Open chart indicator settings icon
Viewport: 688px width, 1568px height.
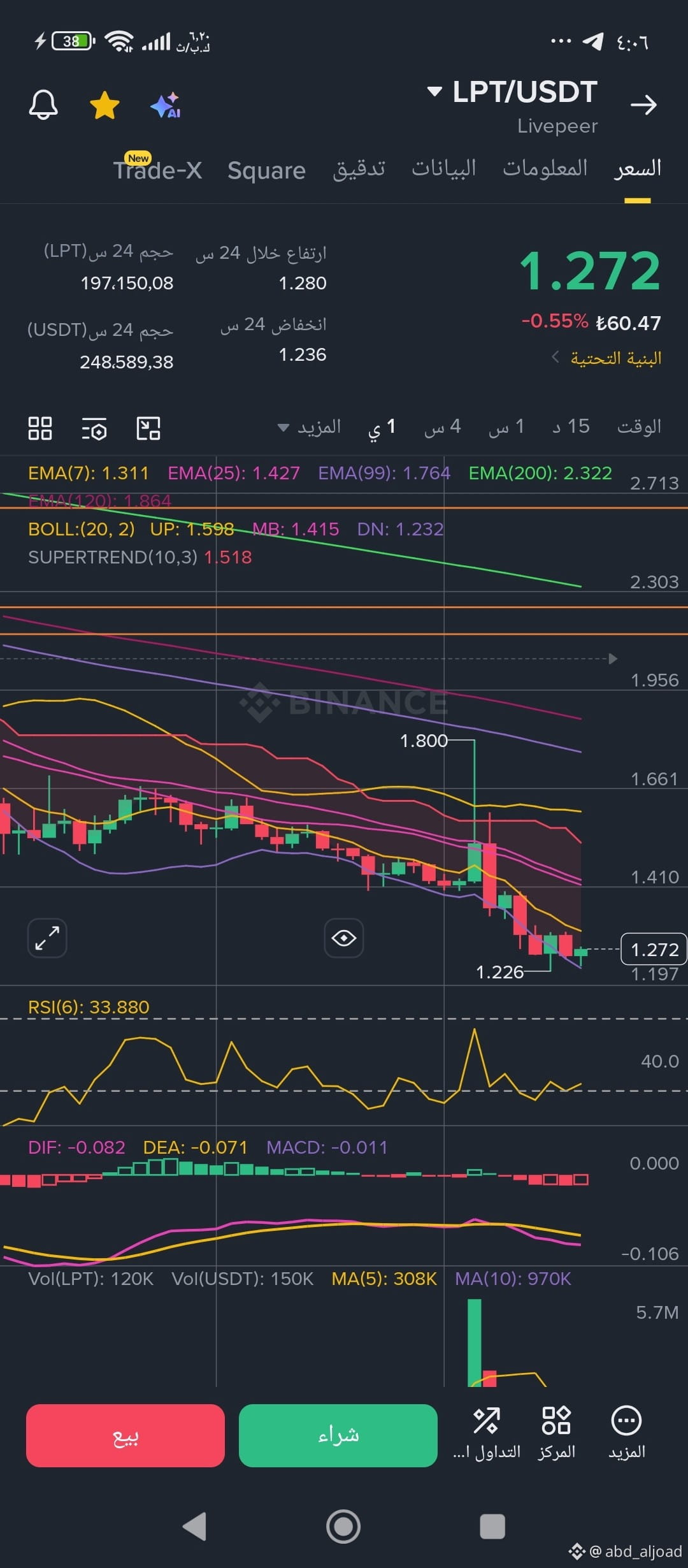[x=94, y=429]
